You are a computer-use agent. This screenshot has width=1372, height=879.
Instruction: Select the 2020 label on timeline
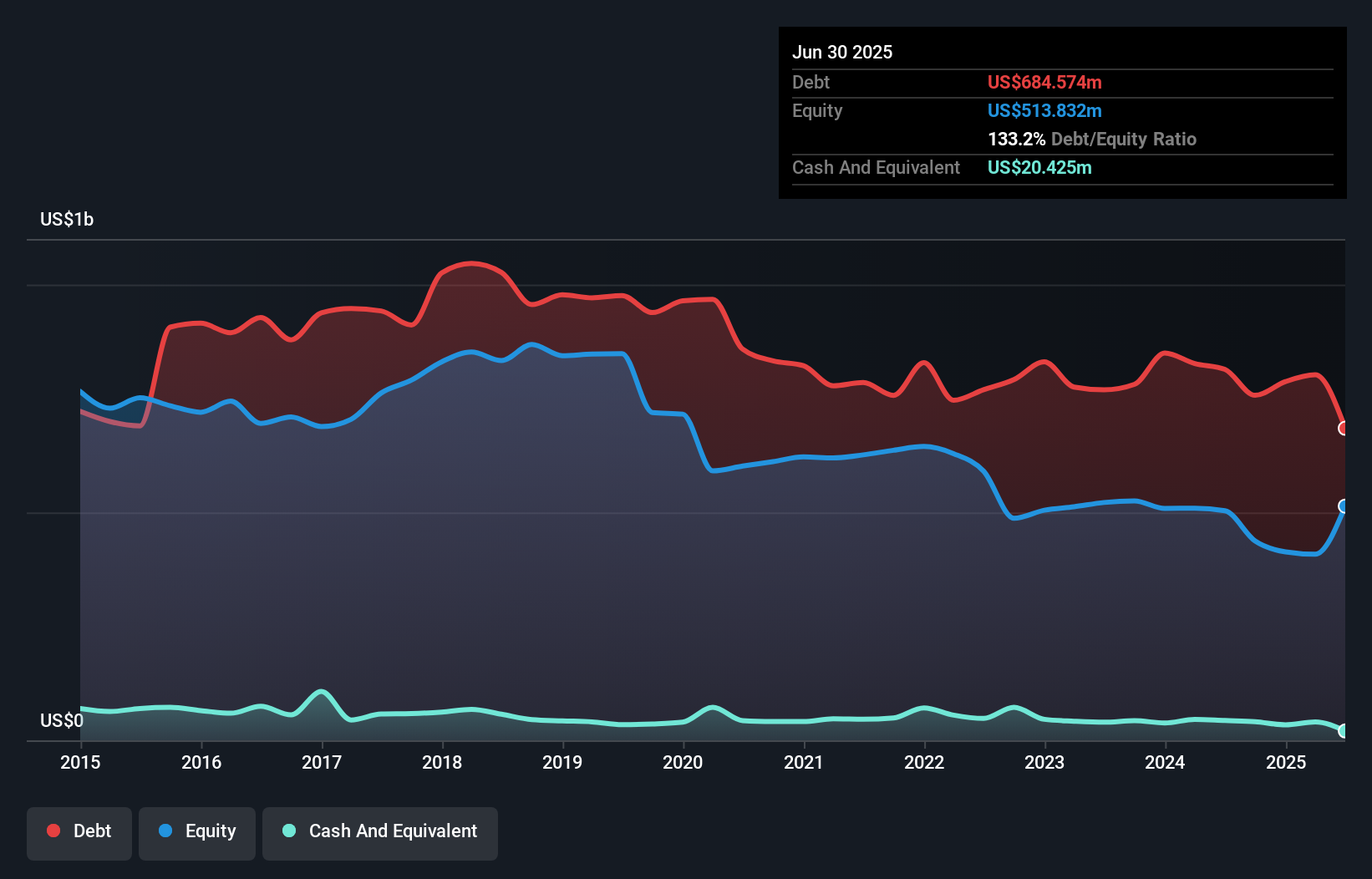pos(683,762)
